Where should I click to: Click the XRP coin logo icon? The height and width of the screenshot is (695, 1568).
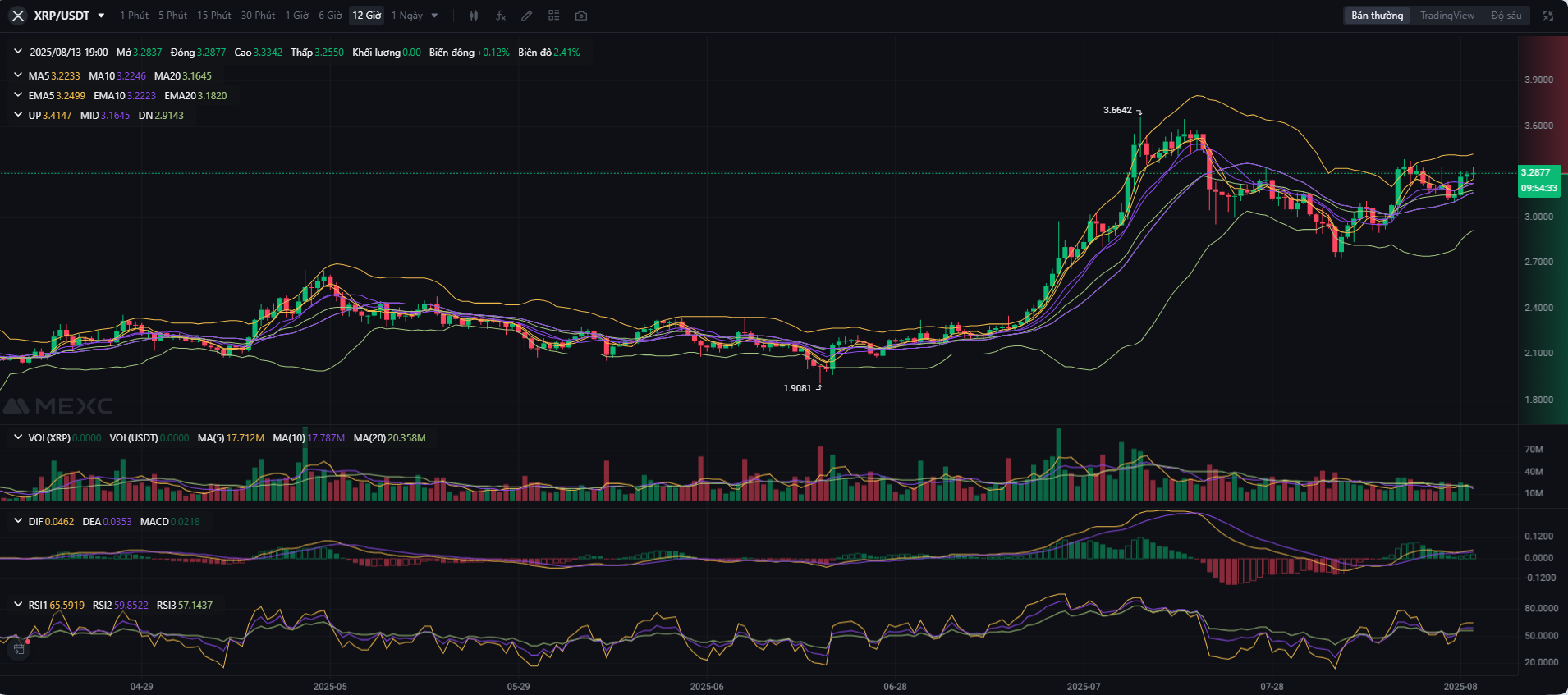(x=17, y=16)
